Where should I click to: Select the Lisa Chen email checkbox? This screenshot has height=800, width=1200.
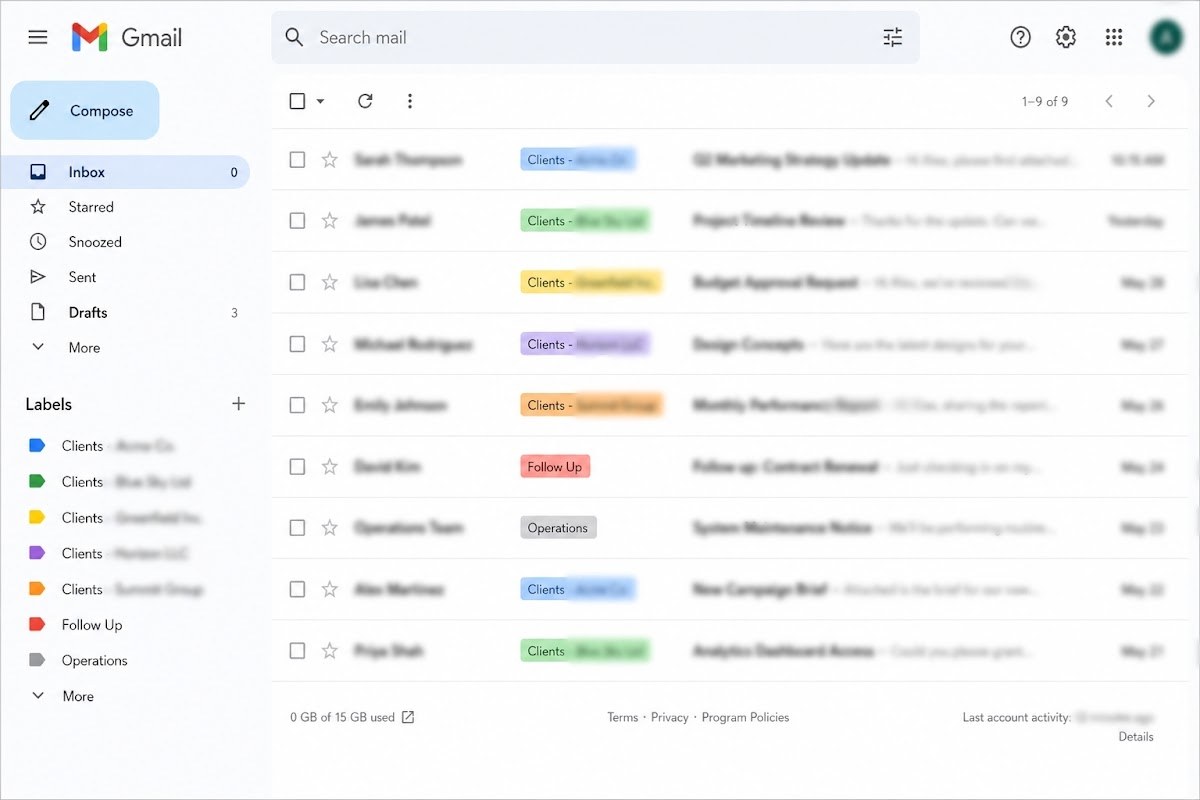pos(297,282)
